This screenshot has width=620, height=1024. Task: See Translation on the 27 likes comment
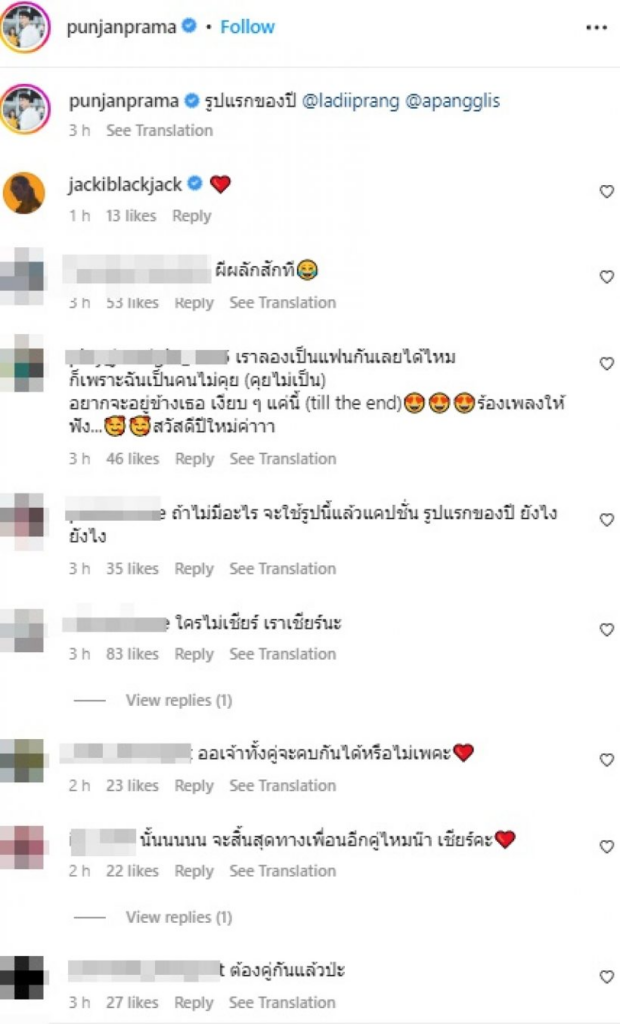[282, 1002]
